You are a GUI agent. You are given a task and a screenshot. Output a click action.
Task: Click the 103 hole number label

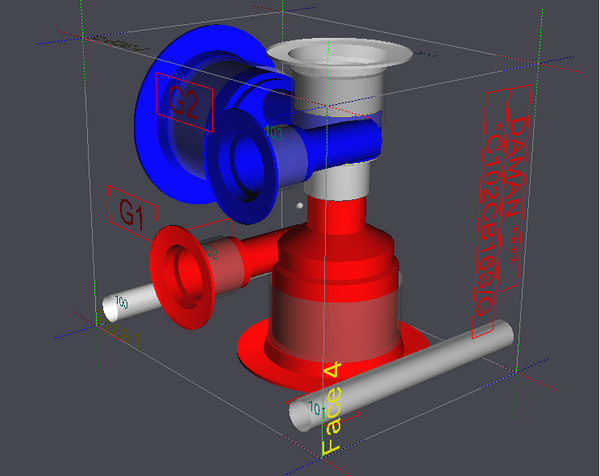tap(274, 132)
